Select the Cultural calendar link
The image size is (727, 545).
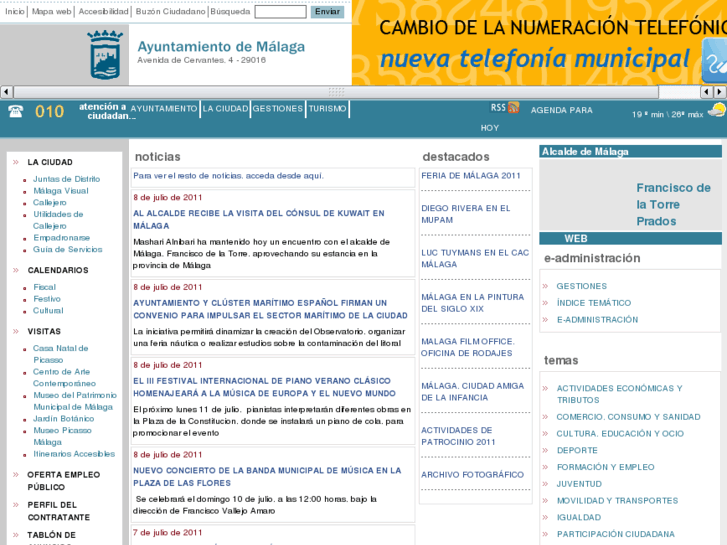tap(48, 311)
